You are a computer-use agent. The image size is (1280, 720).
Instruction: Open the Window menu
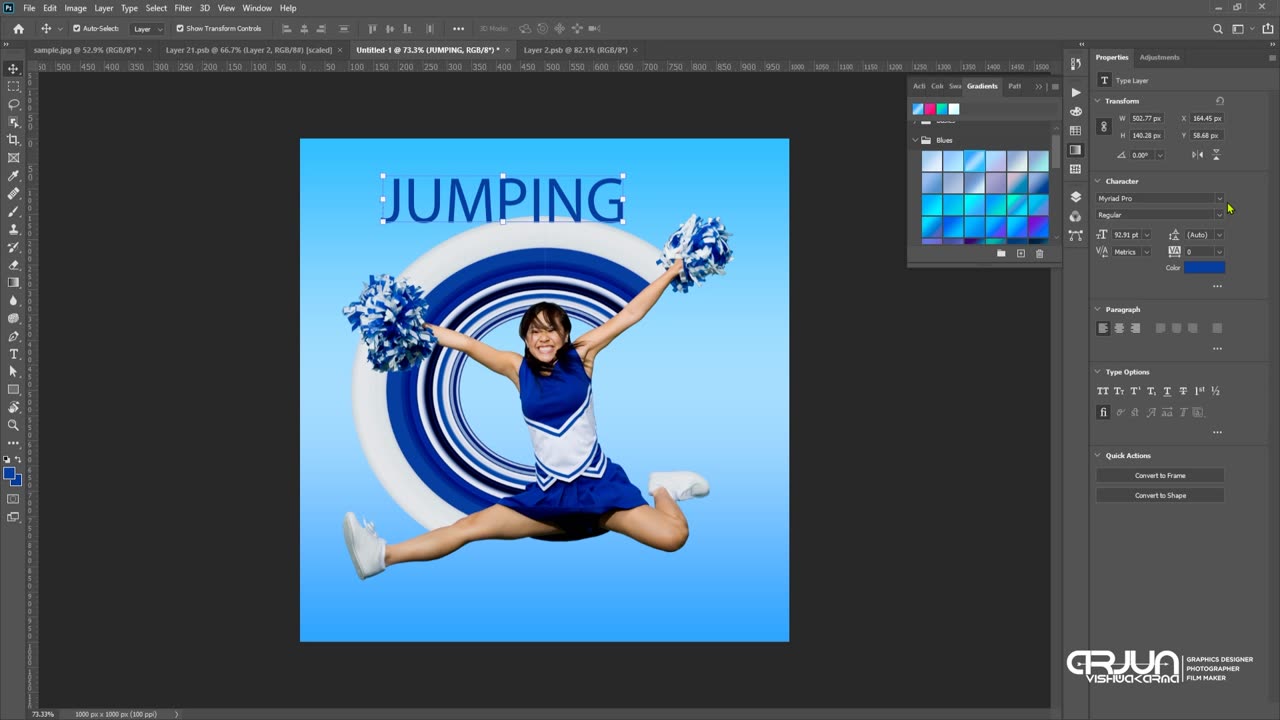point(257,8)
